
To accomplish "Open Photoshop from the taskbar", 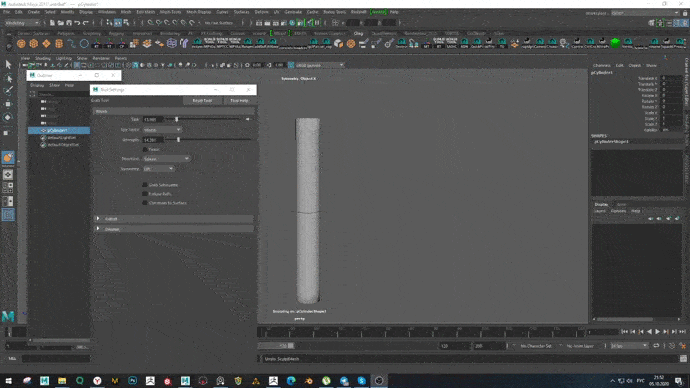I will pos(132,381).
